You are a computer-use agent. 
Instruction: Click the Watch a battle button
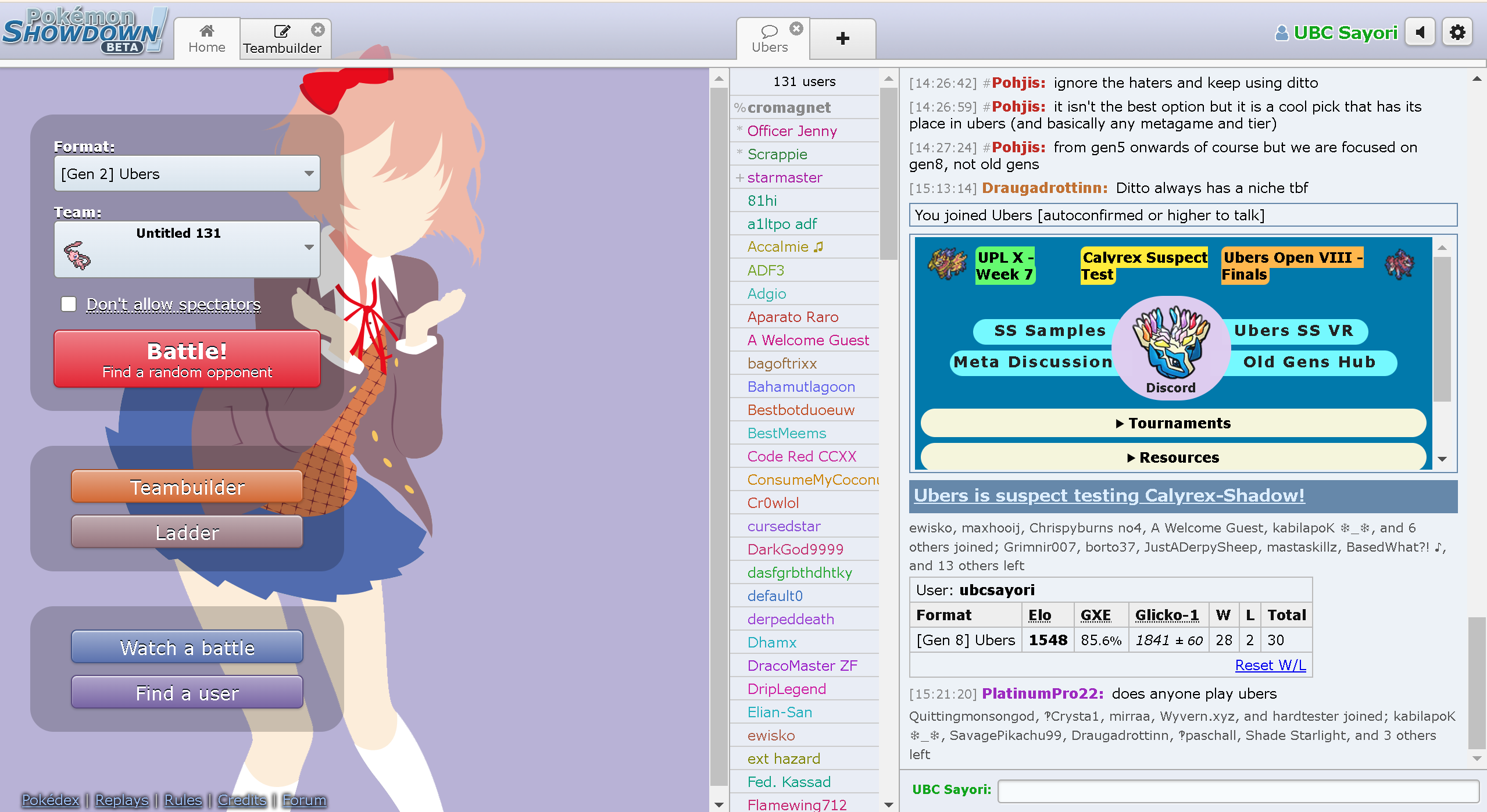click(187, 648)
